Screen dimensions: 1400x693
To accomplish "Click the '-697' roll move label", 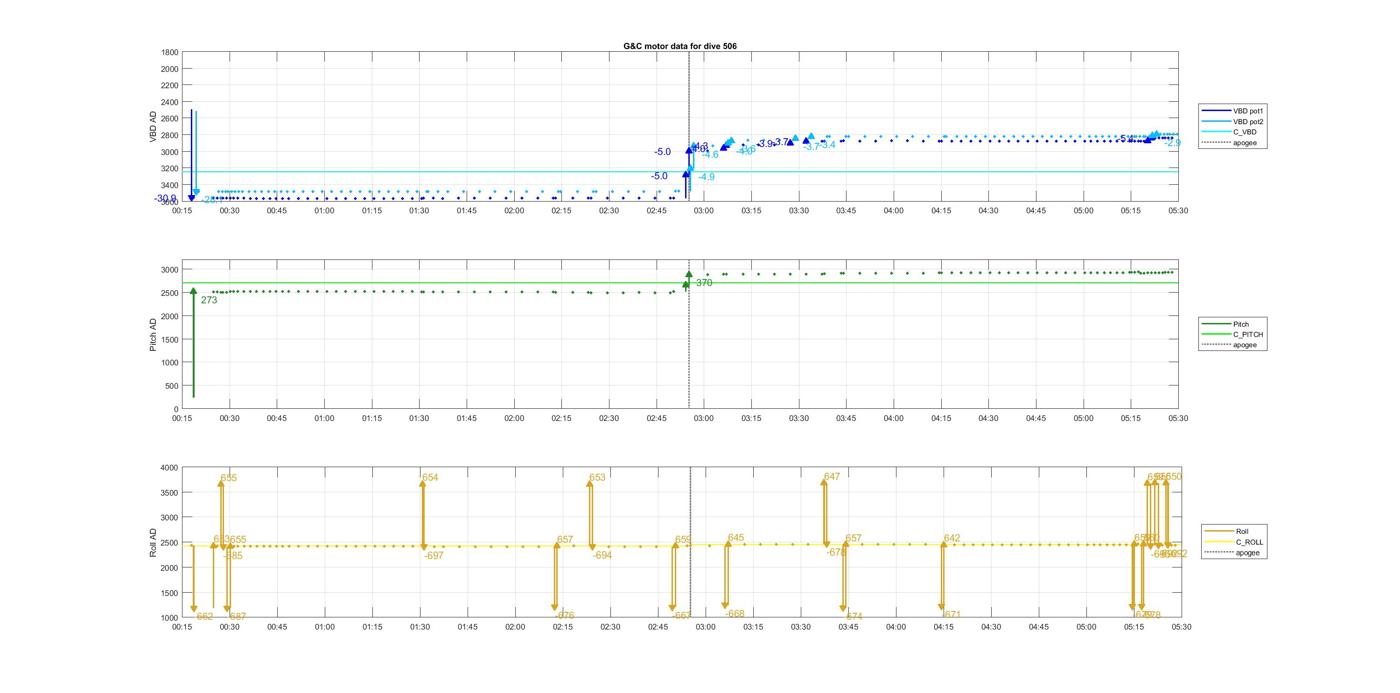I will [434, 556].
